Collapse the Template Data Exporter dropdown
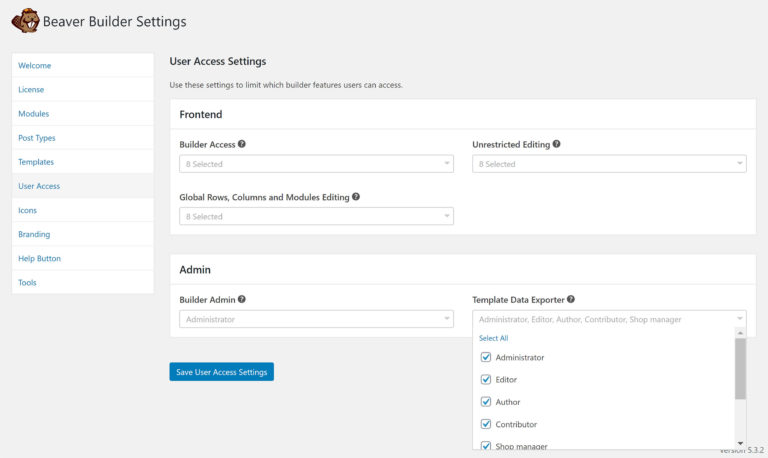The height and width of the screenshot is (458, 768). pyautogui.click(x=609, y=319)
